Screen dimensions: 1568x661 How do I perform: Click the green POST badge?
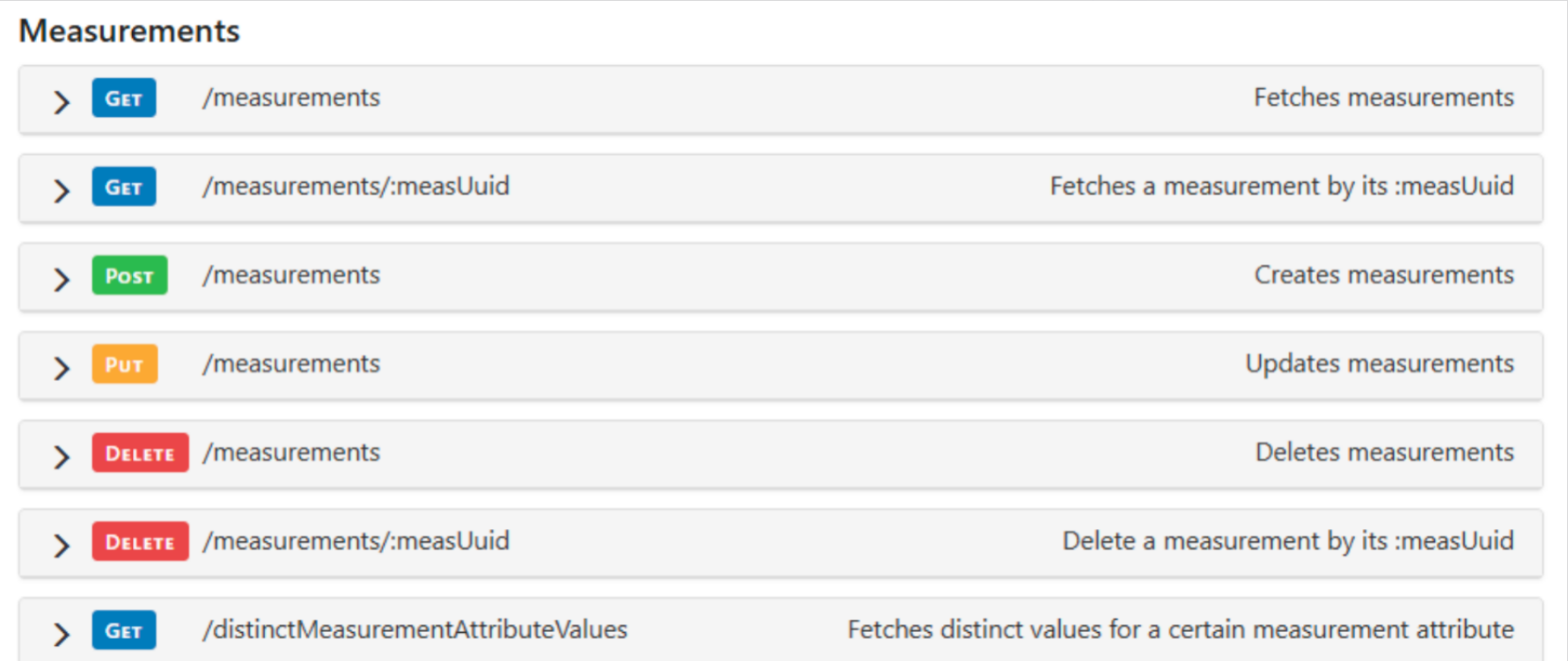tap(129, 275)
